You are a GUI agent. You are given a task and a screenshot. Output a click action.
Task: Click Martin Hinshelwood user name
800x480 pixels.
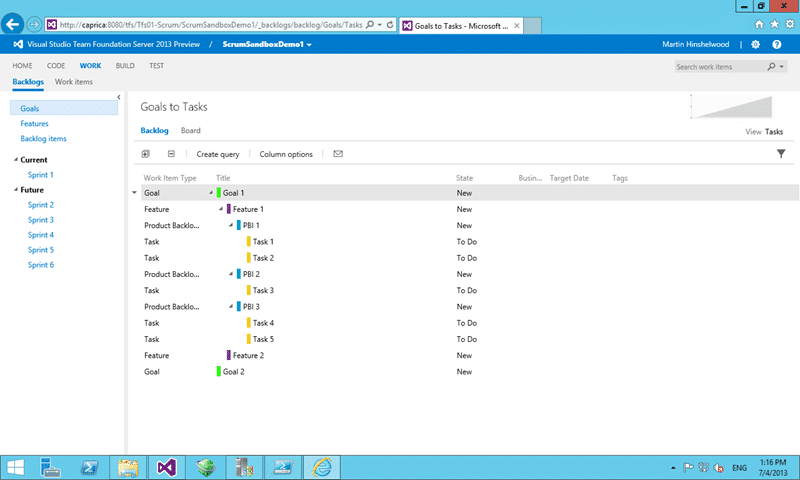(696, 44)
